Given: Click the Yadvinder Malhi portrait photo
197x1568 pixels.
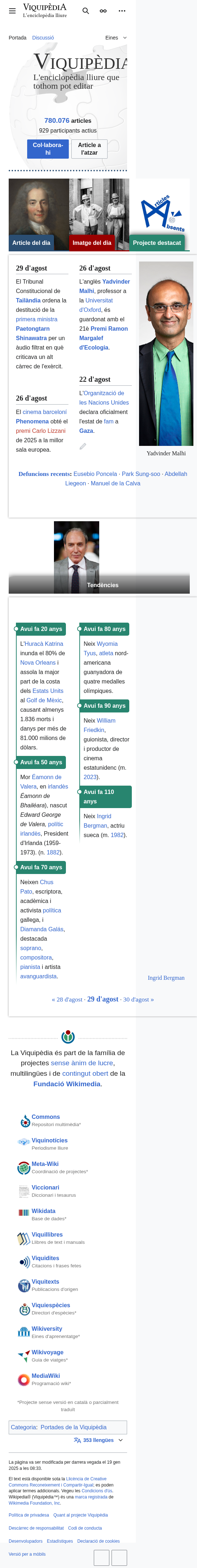Looking at the screenshot, I should point(166,354).
